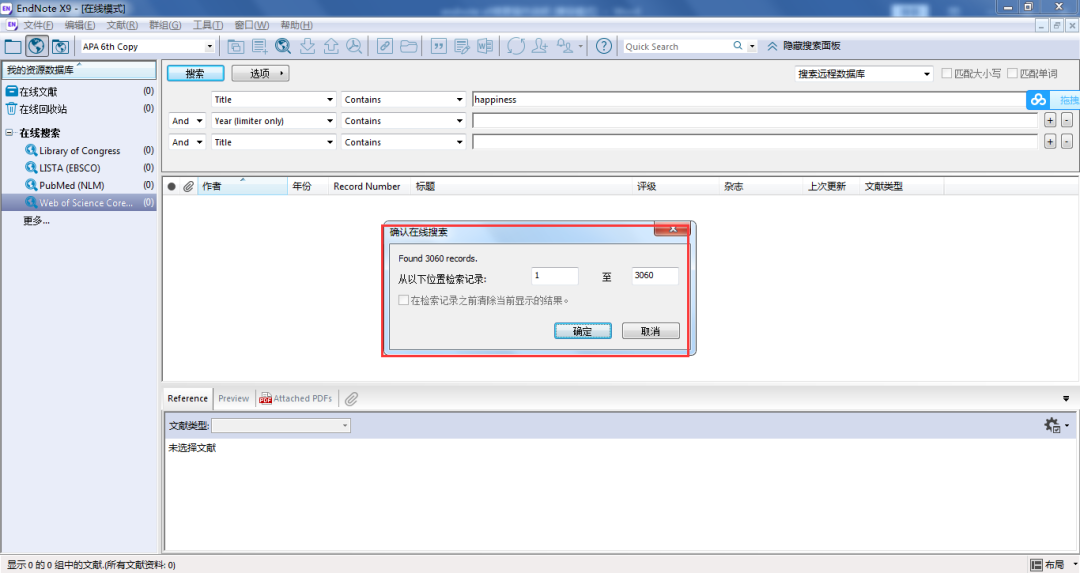
Task: Select 在线文献 group in sidebar
Action: 38,92
